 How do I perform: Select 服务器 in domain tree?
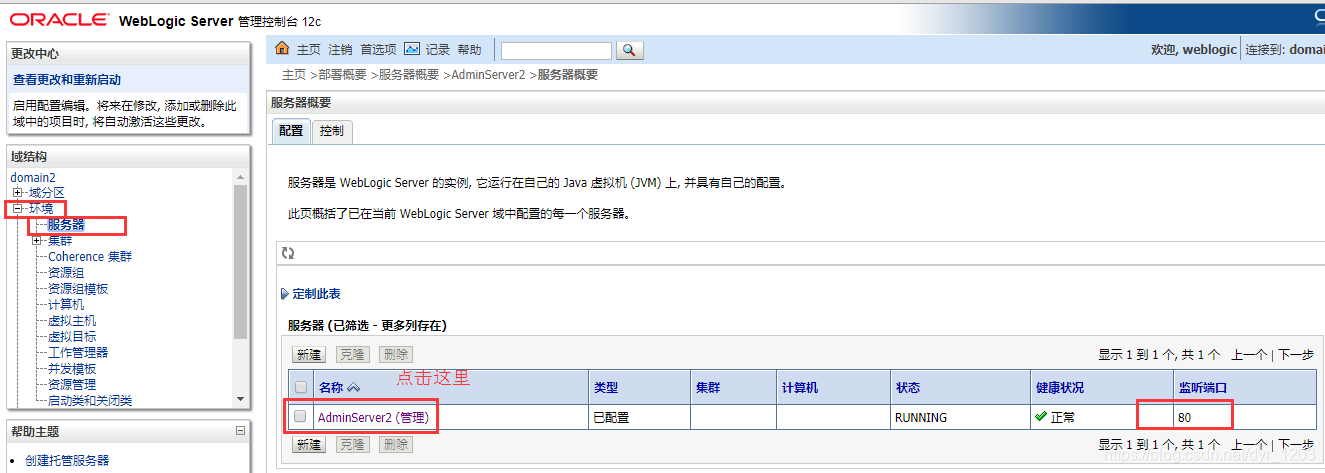(x=66, y=225)
